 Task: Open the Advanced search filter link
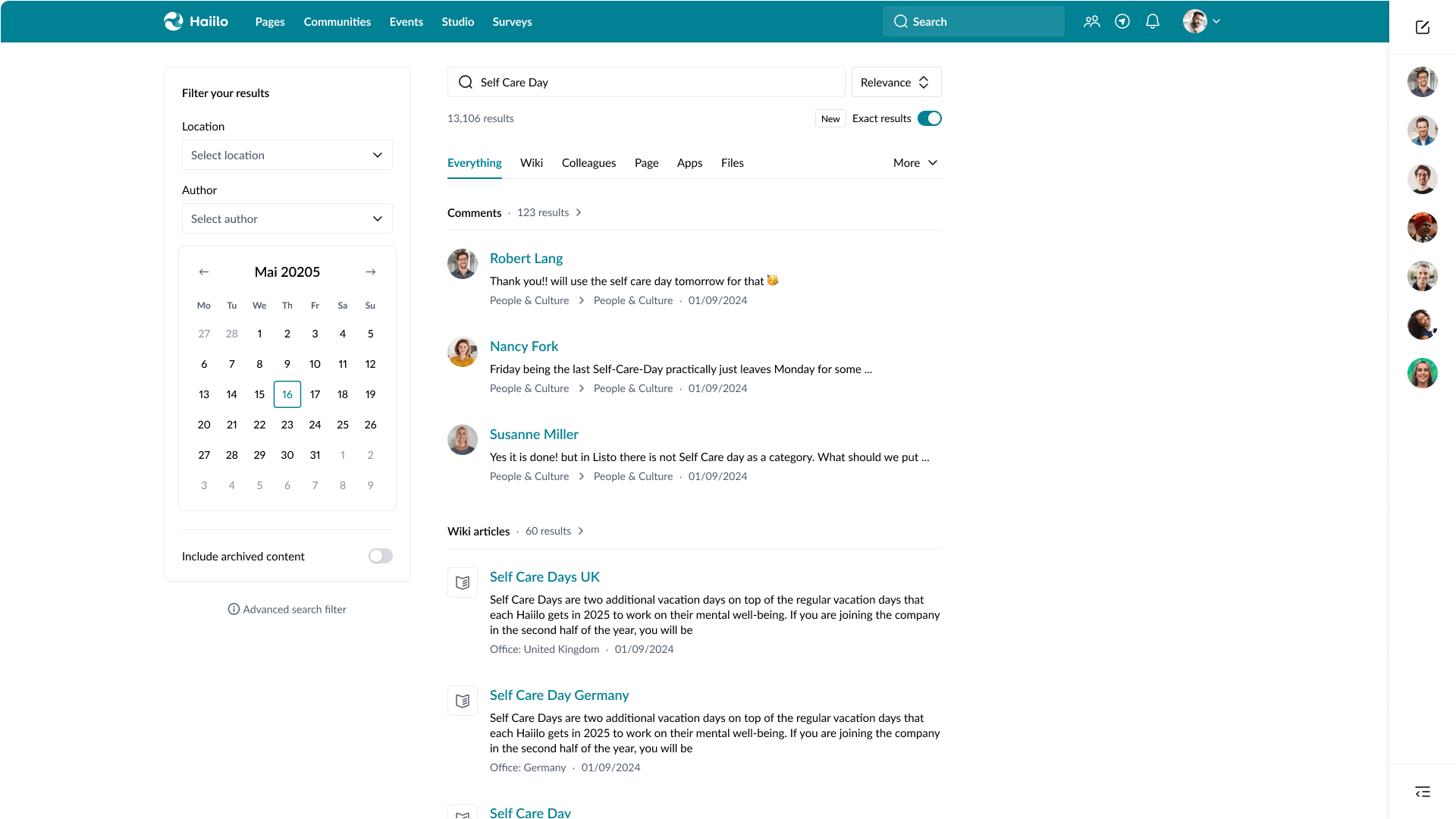coord(287,609)
